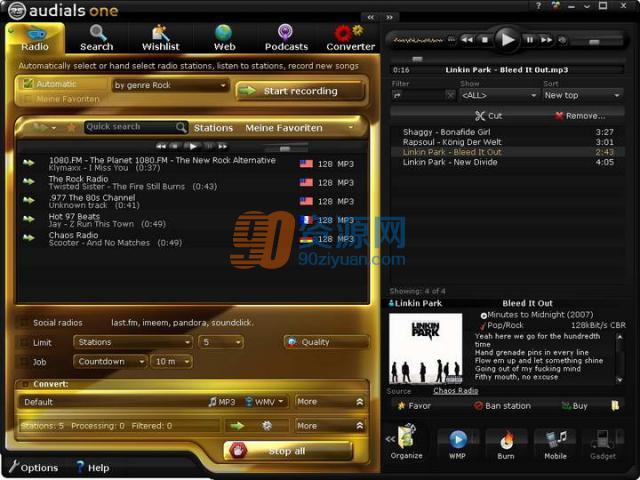Click the Burn disc icon
This screenshot has height=480, width=640.
tap(506, 444)
